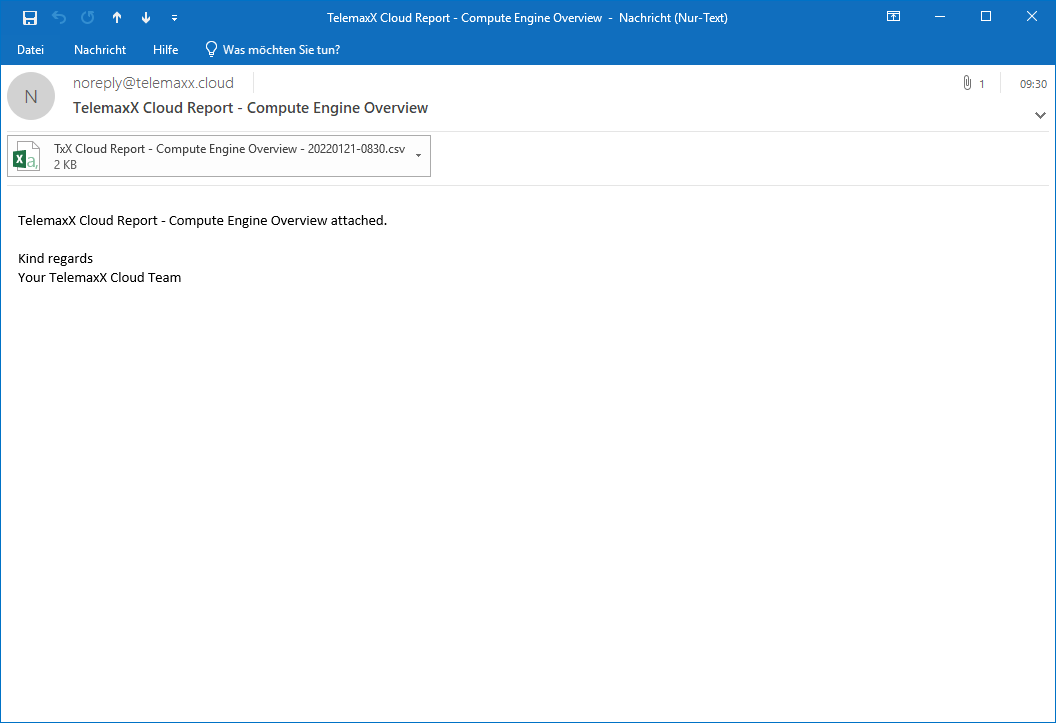This screenshot has width=1056, height=723.
Task: Open the Nachricht ribbon tab
Action: click(100, 50)
